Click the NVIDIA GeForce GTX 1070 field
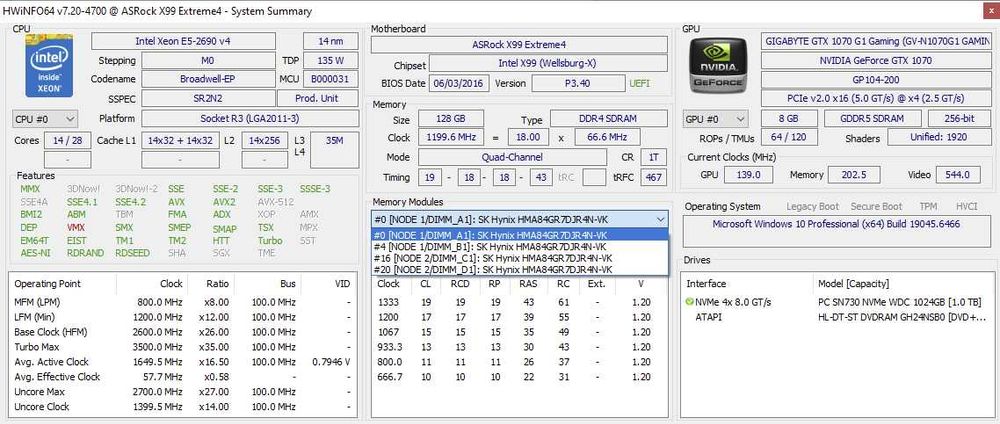1000x424 pixels. [876, 61]
